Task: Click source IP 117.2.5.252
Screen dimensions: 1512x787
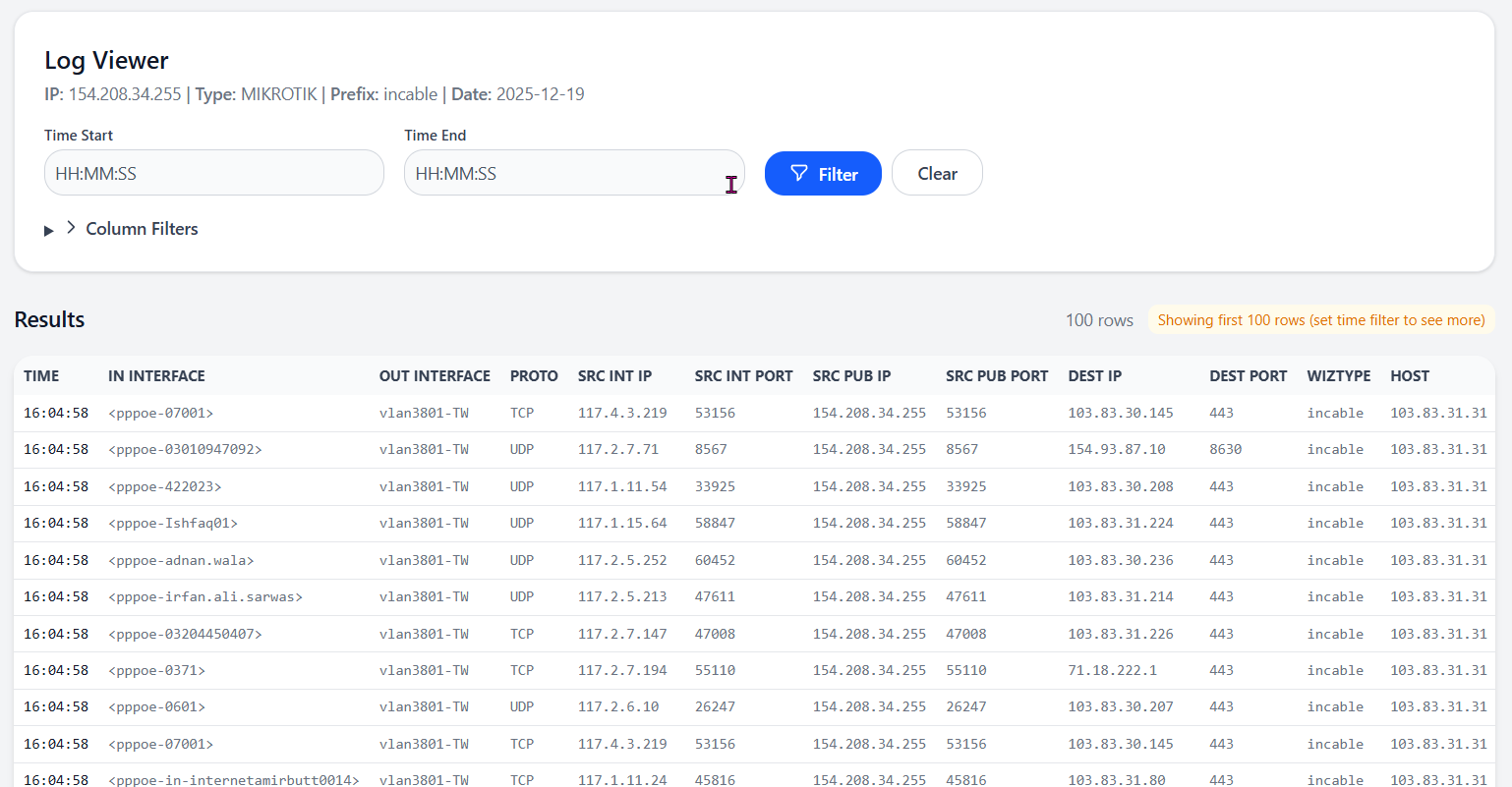Action: [622, 560]
